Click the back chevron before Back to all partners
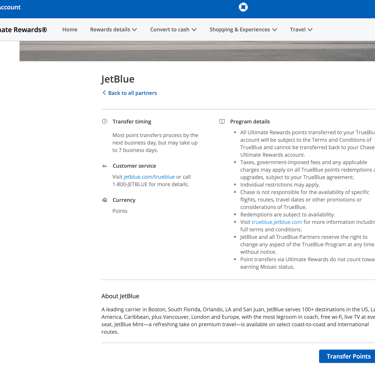Viewport: 375px width, 366px height. tap(104, 93)
